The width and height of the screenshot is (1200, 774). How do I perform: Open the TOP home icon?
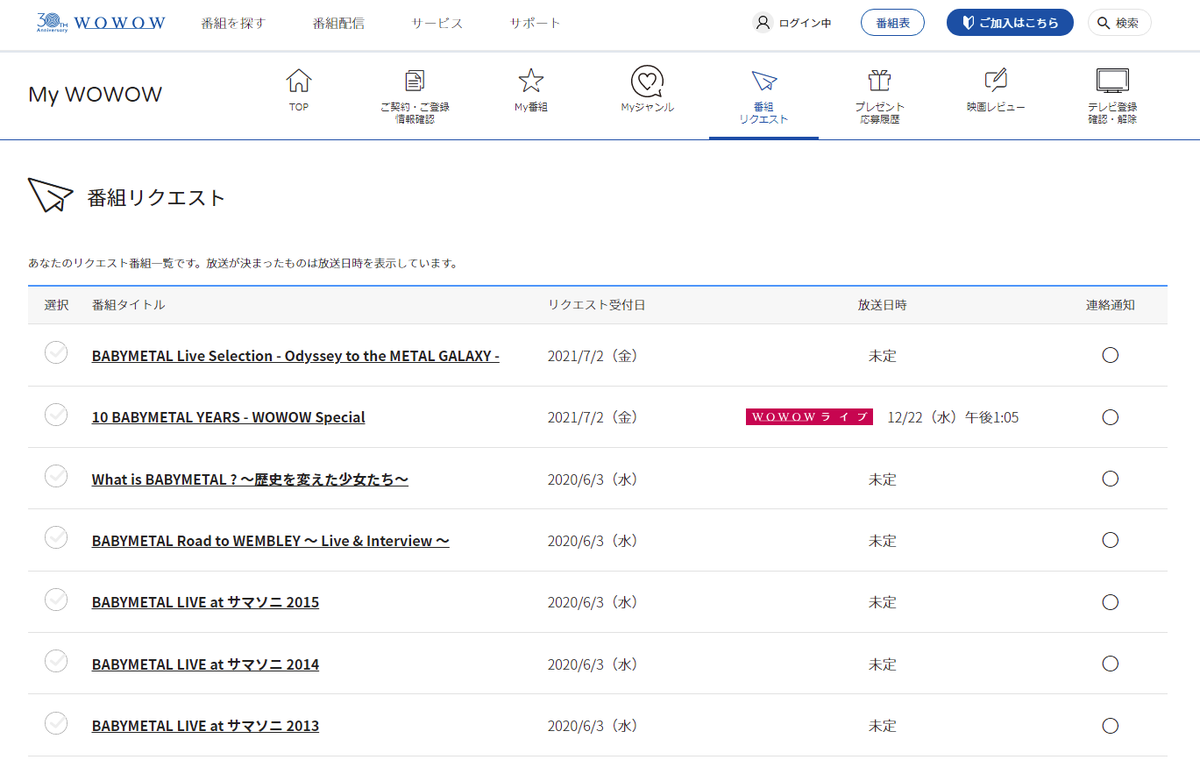298,81
